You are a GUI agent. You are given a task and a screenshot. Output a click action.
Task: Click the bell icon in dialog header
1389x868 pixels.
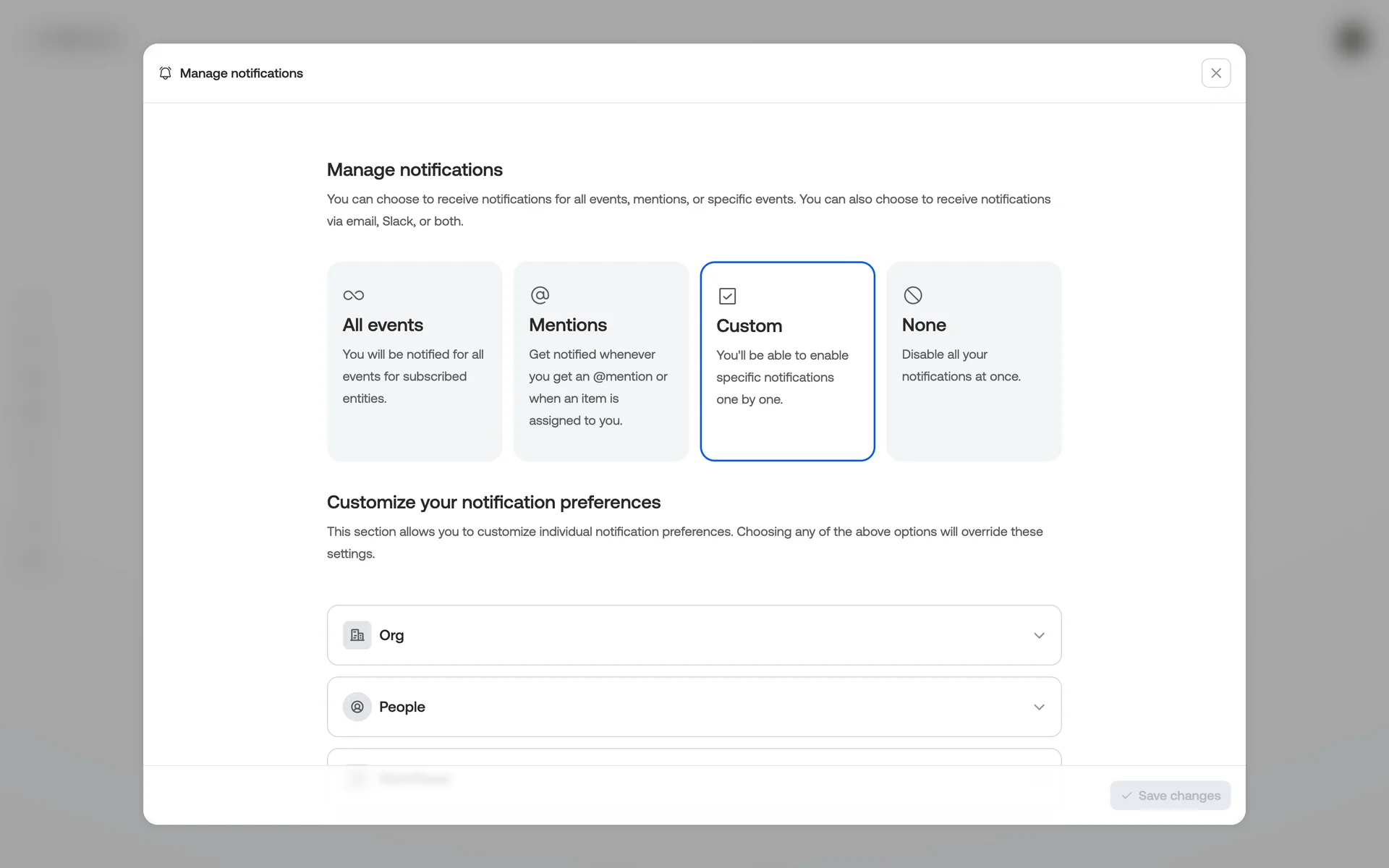(166, 73)
